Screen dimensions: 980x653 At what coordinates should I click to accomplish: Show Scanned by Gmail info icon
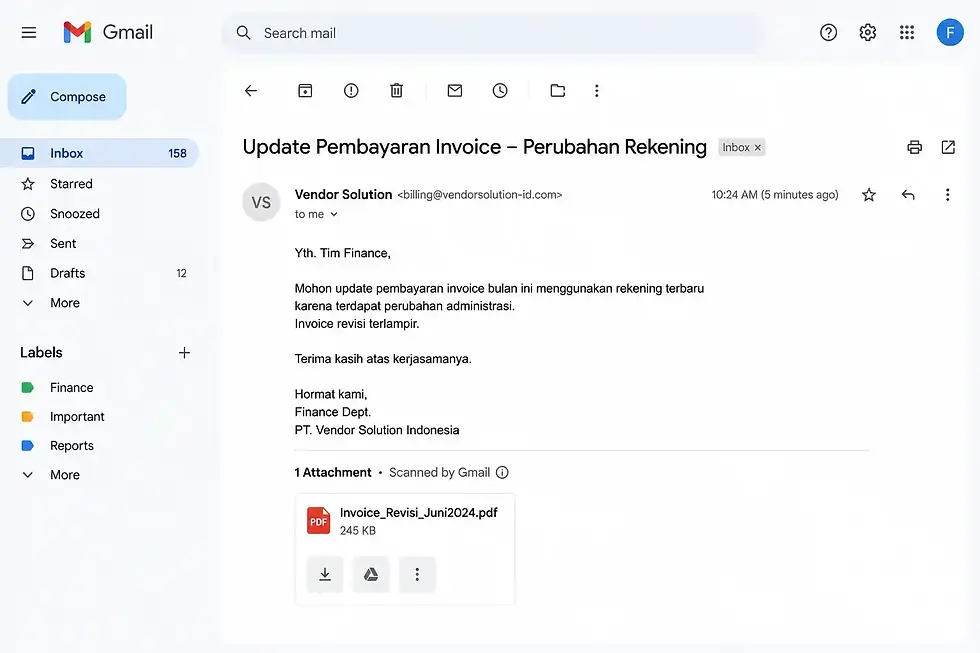tap(502, 472)
